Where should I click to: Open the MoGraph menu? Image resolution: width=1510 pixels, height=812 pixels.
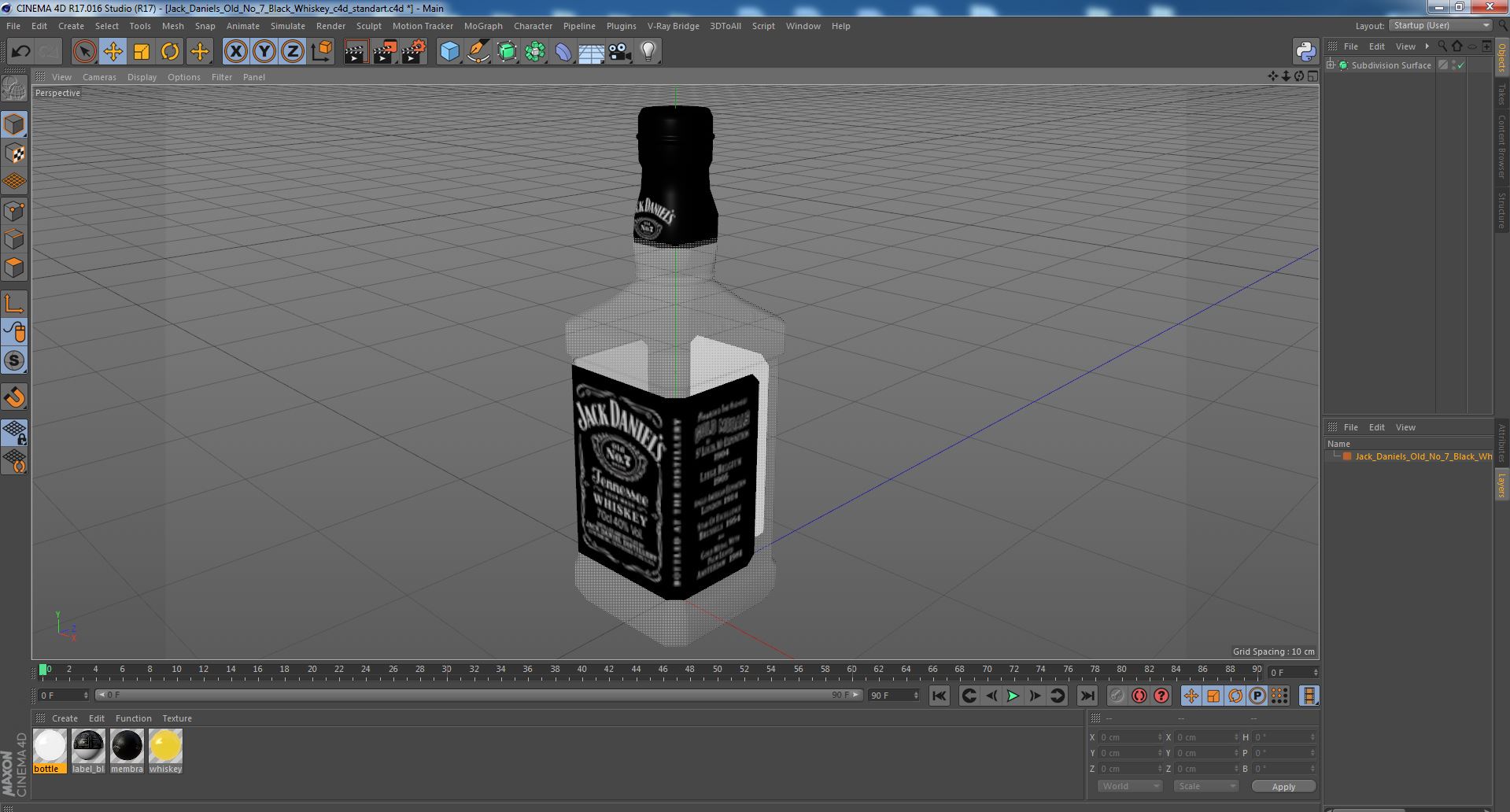pyautogui.click(x=483, y=26)
